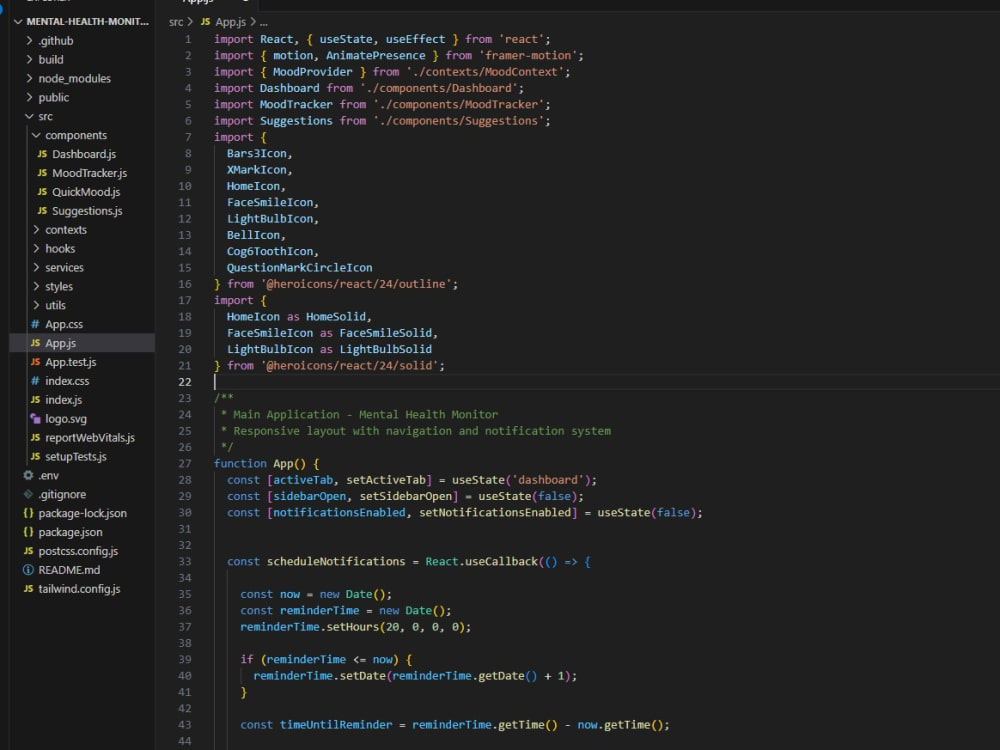
Task: Open package.json file
Action: [70, 533]
